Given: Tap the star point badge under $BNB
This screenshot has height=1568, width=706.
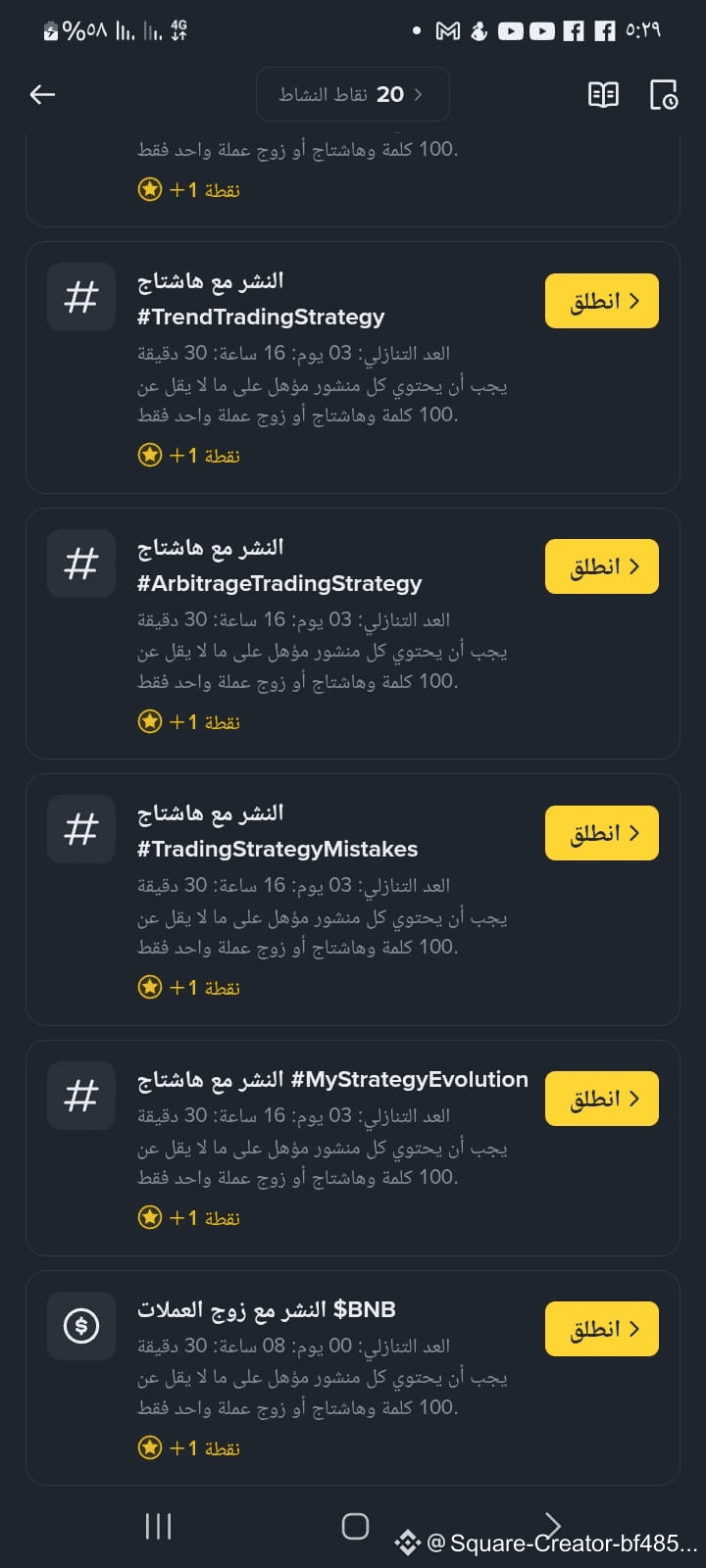Looking at the screenshot, I should click(x=189, y=1447).
